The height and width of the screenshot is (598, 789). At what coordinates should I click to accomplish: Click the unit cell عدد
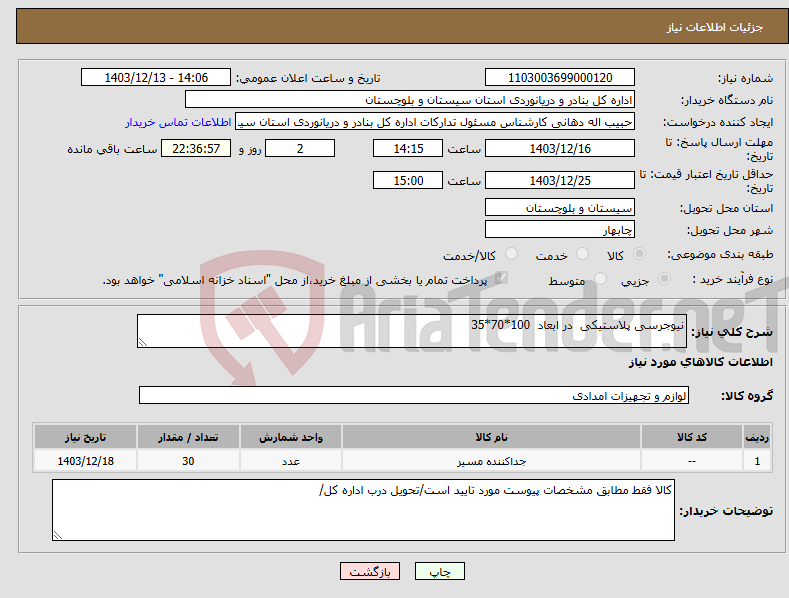click(x=291, y=461)
